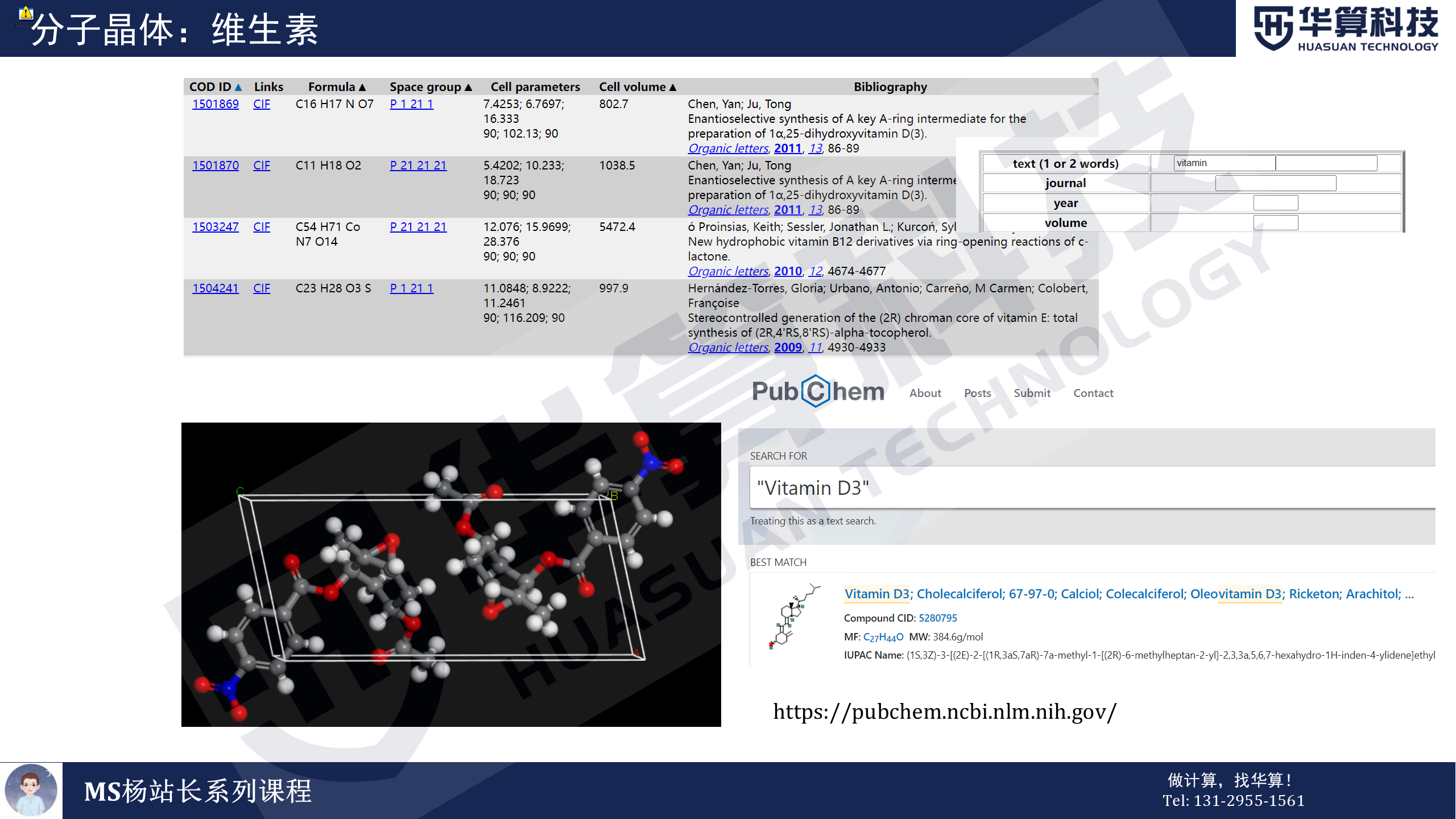Sort by Space group arrow
Screen dimensions: 1456x819
tap(469, 87)
